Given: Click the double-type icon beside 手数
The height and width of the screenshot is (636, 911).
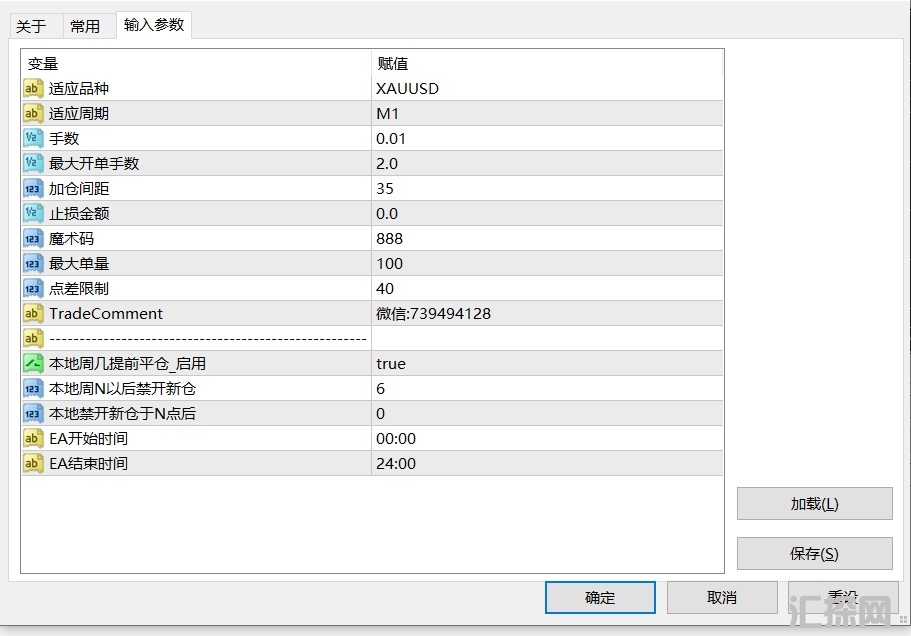Looking at the screenshot, I should (x=33, y=138).
